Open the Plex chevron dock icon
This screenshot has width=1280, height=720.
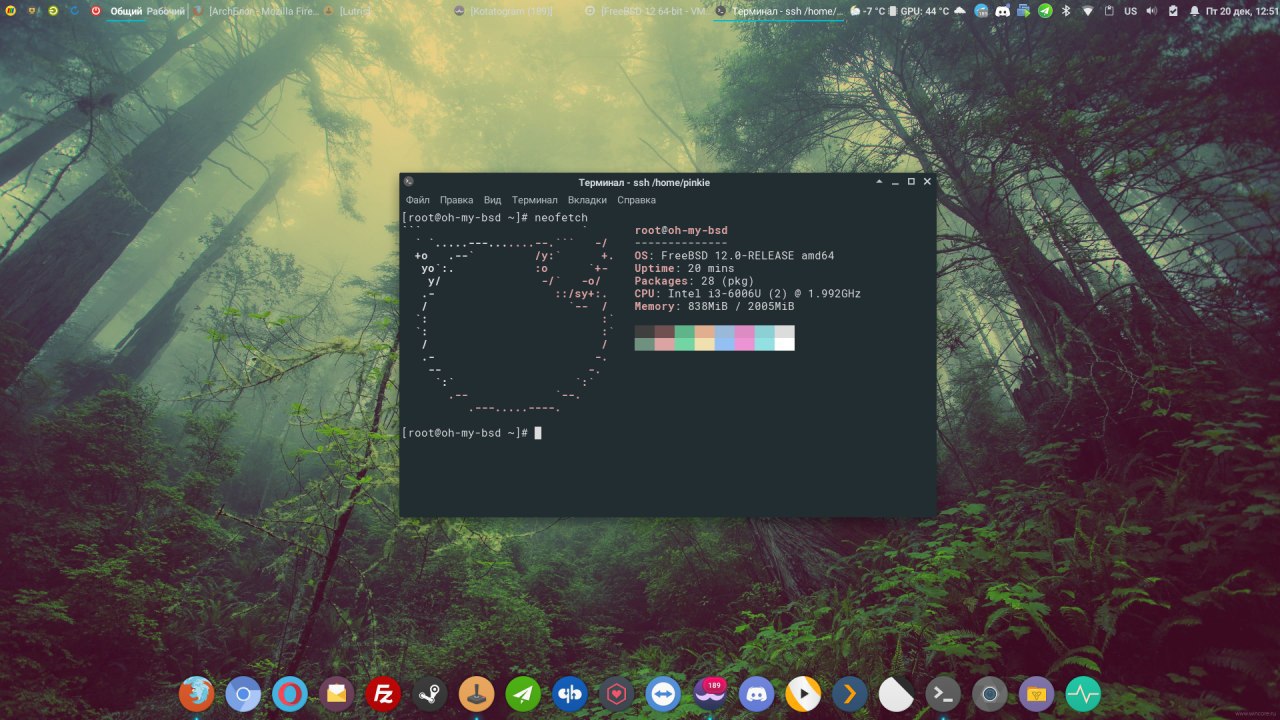850,693
